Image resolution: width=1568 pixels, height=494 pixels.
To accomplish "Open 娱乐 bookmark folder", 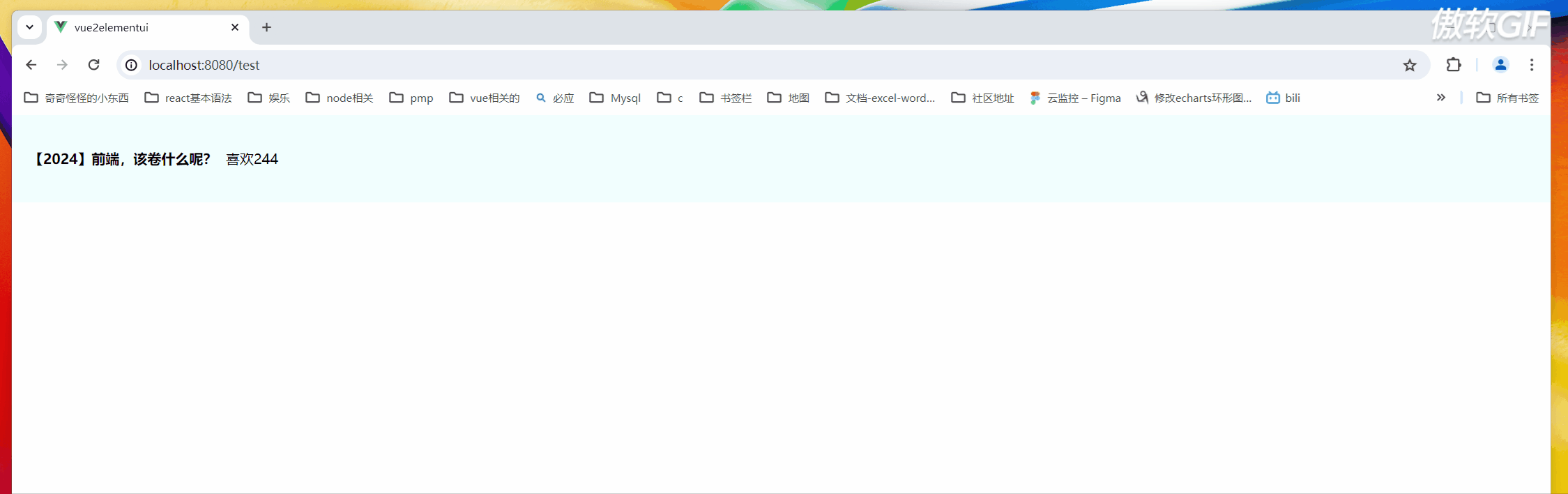I will point(268,98).
